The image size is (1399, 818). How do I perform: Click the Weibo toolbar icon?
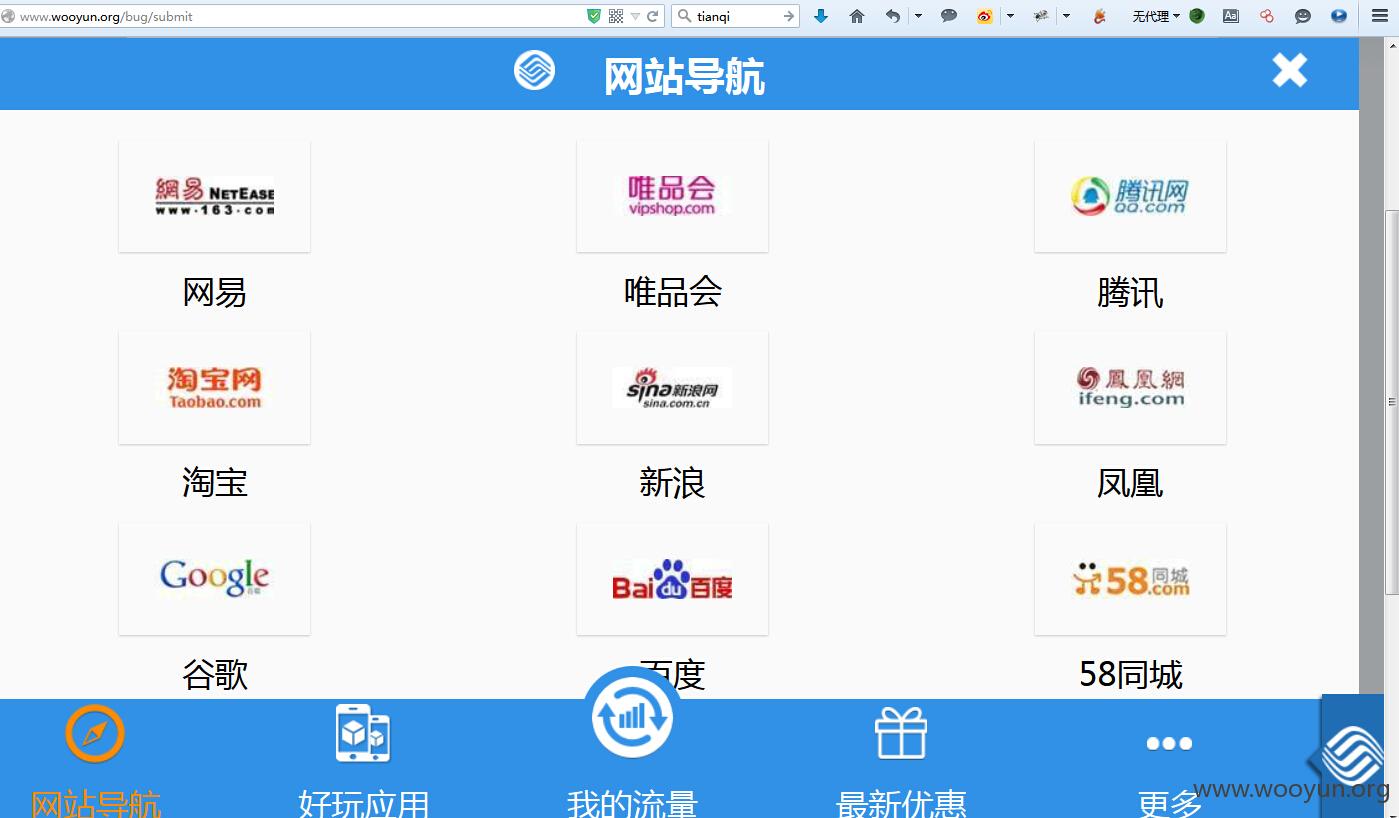coord(985,16)
